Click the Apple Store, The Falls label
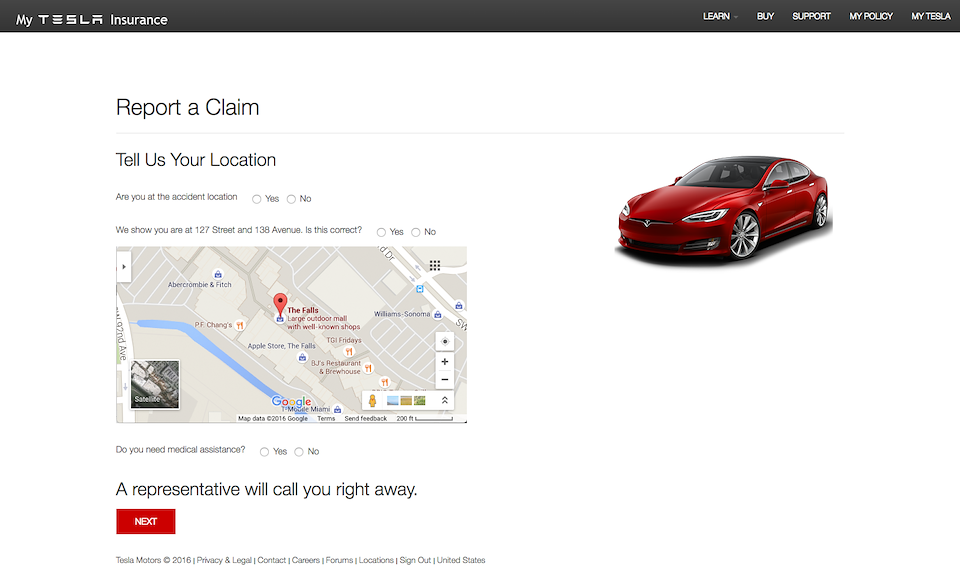The height and width of the screenshot is (586, 960). [282, 346]
